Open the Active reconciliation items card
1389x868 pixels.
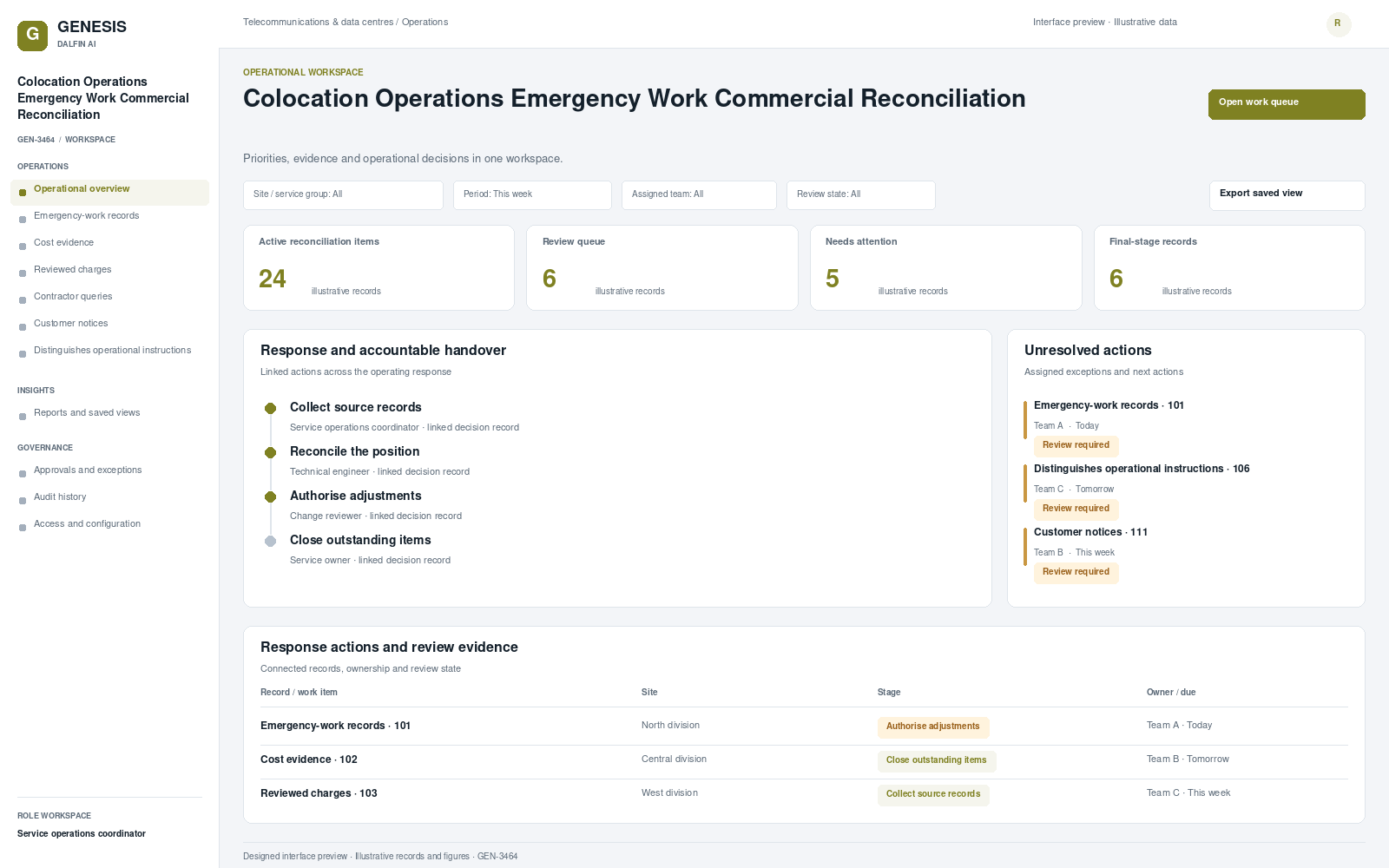coord(379,268)
